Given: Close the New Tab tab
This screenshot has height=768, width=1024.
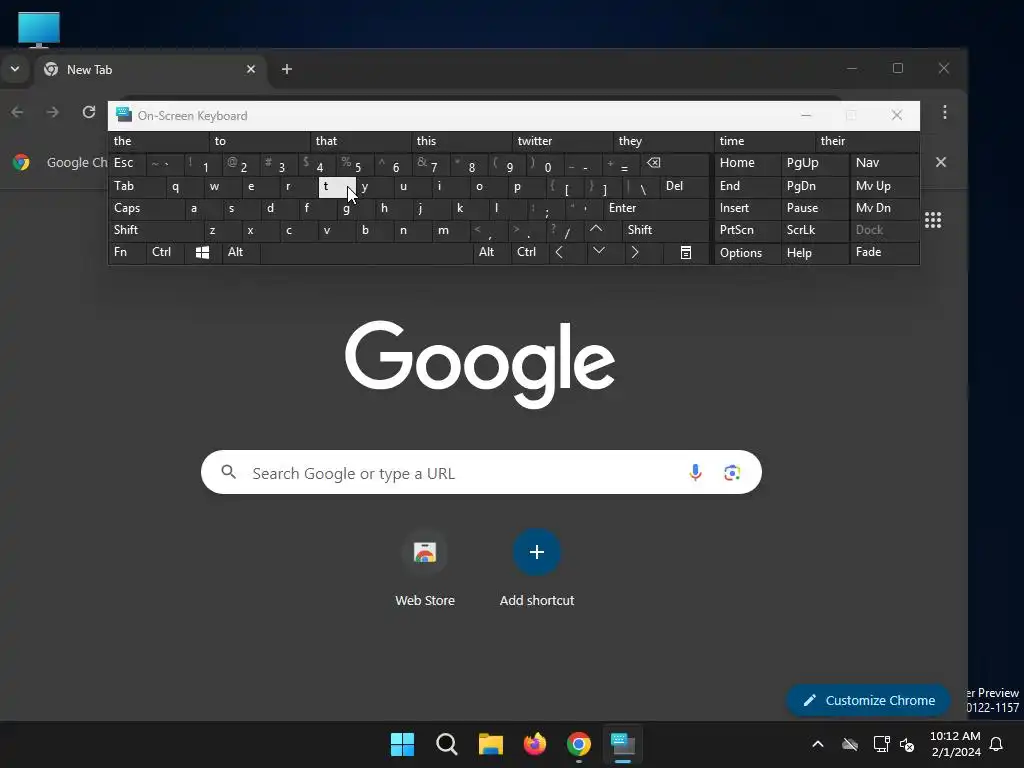Looking at the screenshot, I should click(x=251, y=69).
